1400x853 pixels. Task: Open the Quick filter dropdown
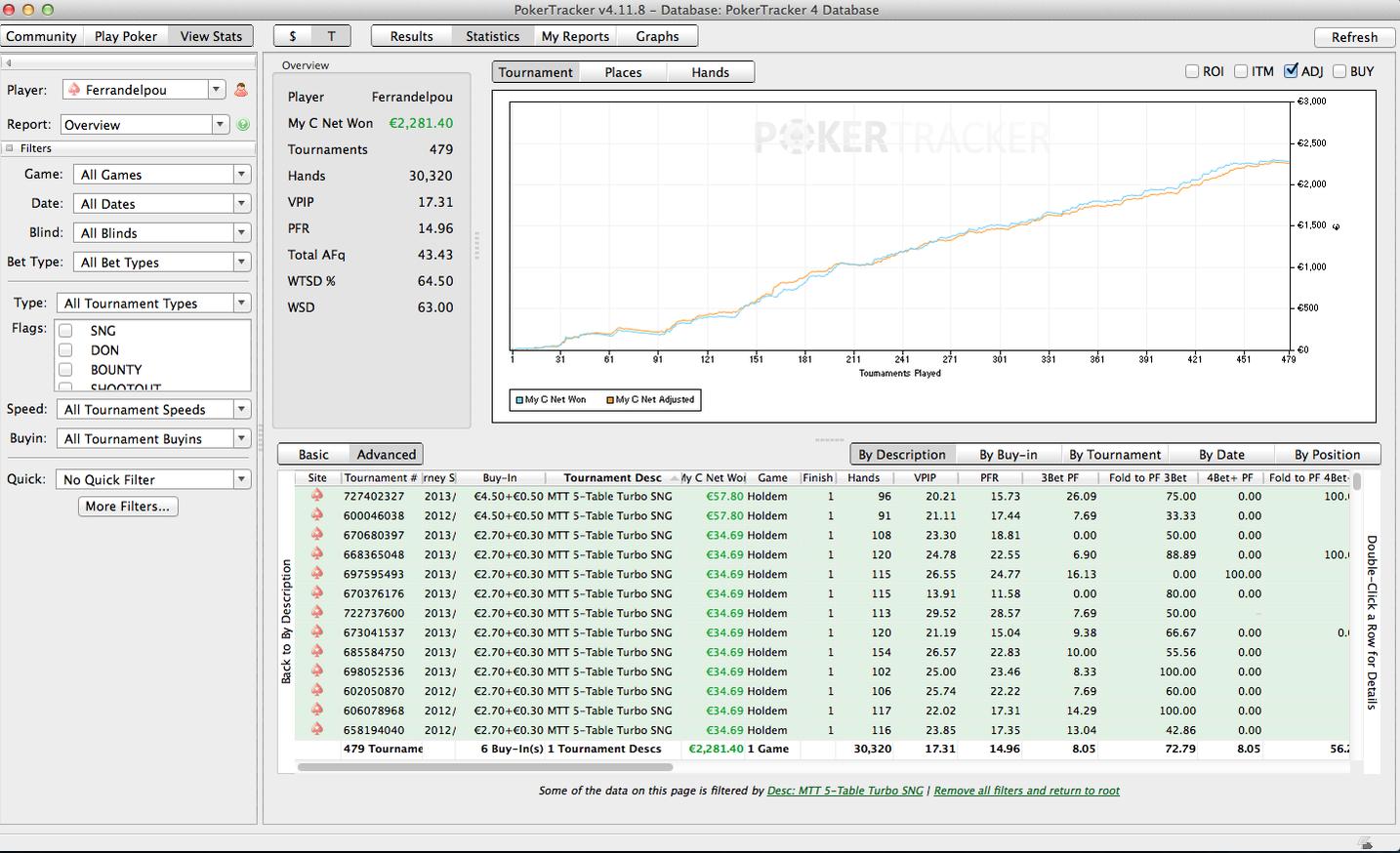pos(154,480)
